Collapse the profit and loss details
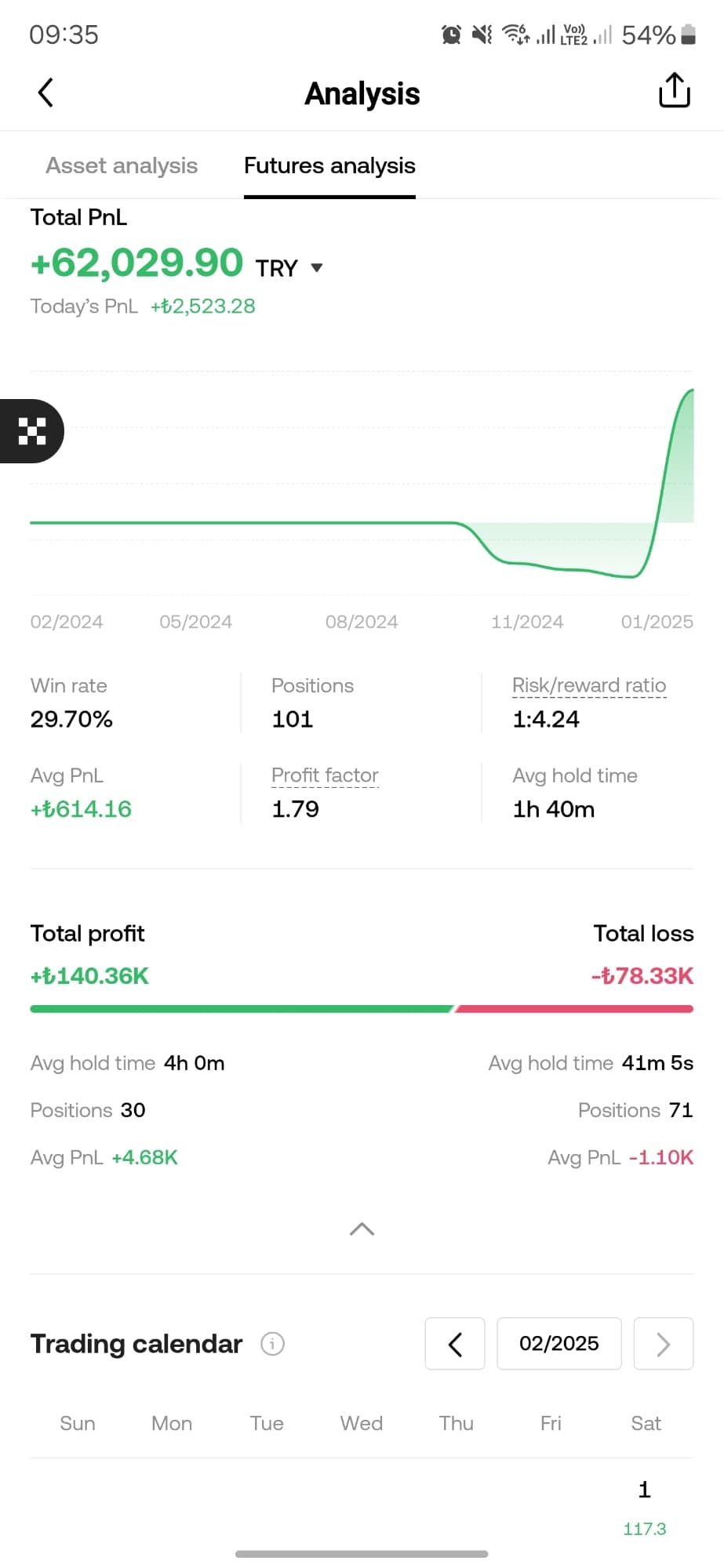The width and height of the screenshot is (724, 1568). (362, 1229)
